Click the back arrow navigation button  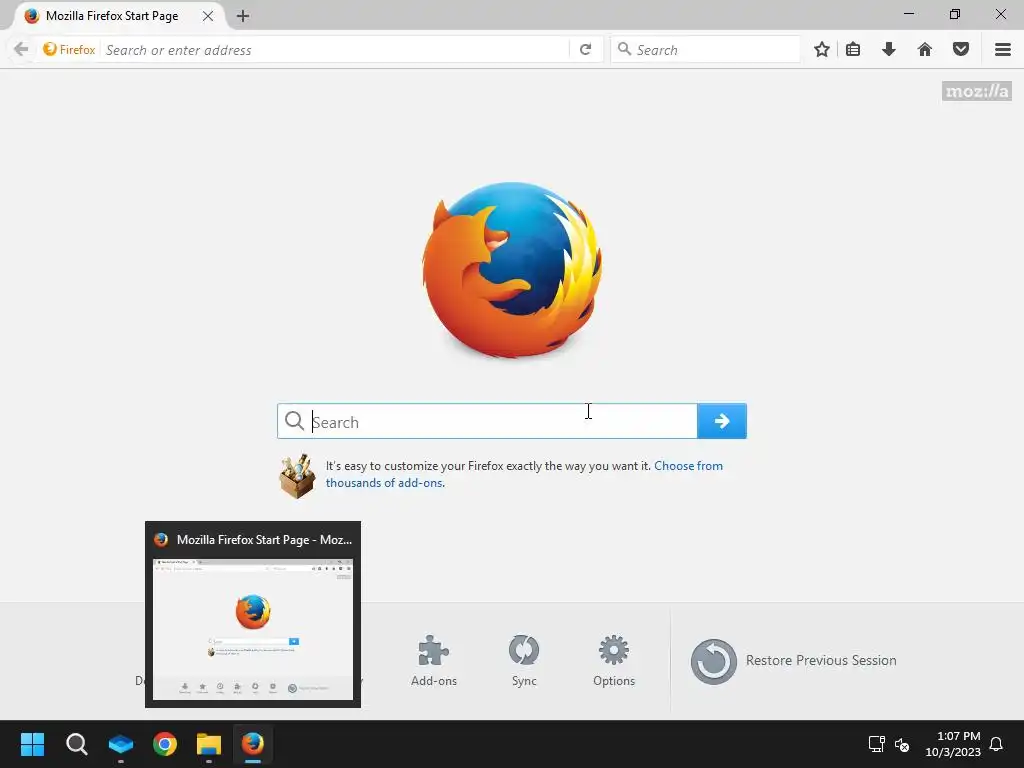coord(21,49)
